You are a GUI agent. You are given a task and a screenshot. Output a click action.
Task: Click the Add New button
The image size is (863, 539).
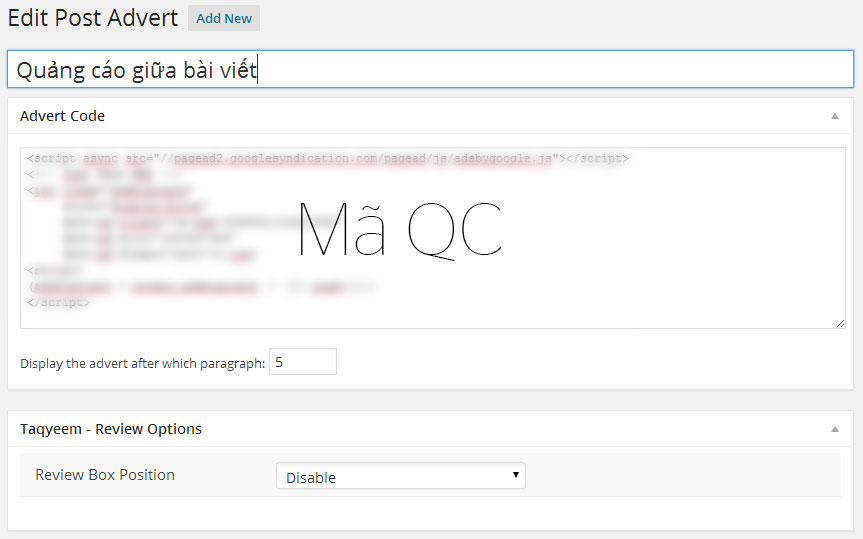click(x=223, y=18)
